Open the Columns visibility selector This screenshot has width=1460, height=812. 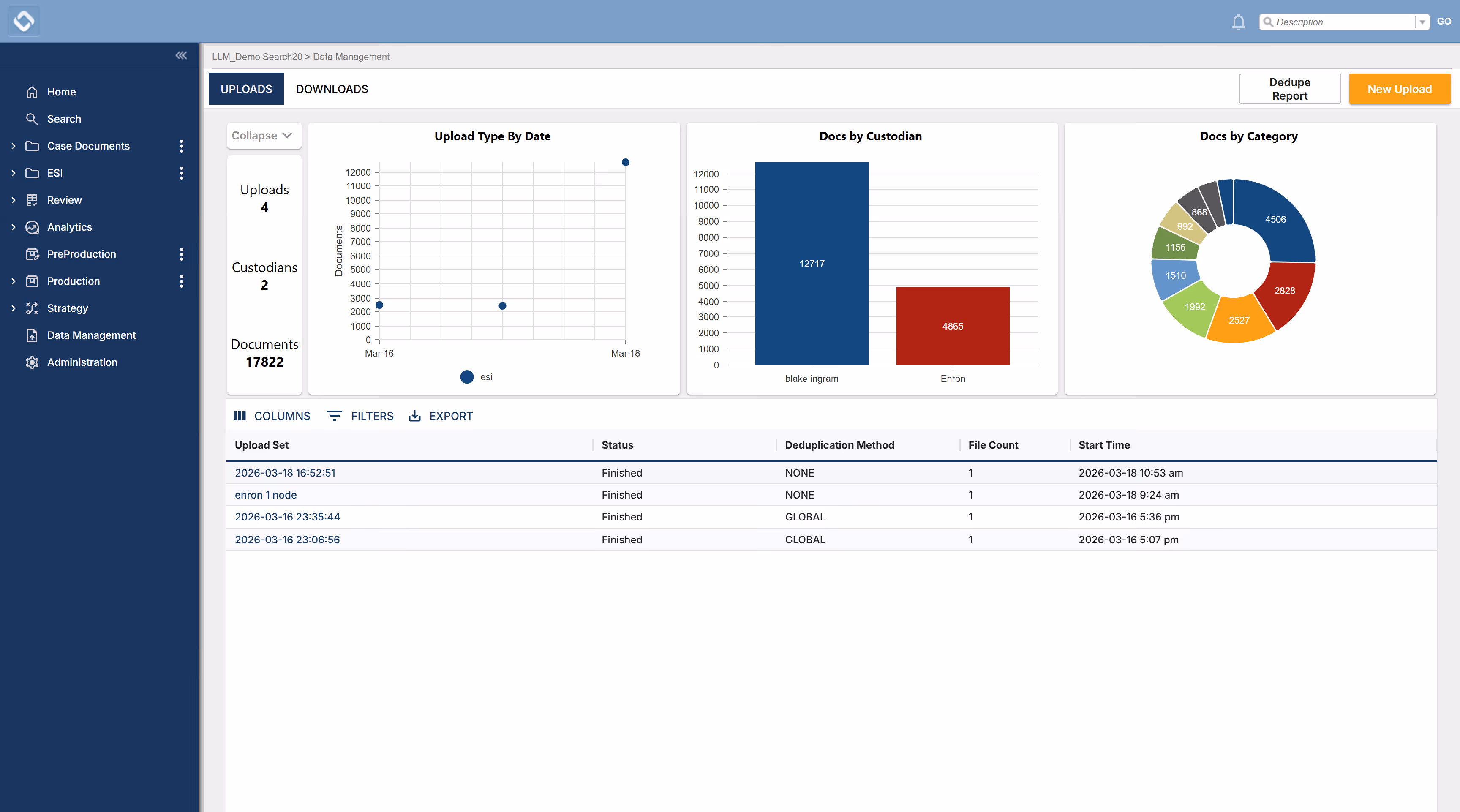coord(272,416)
